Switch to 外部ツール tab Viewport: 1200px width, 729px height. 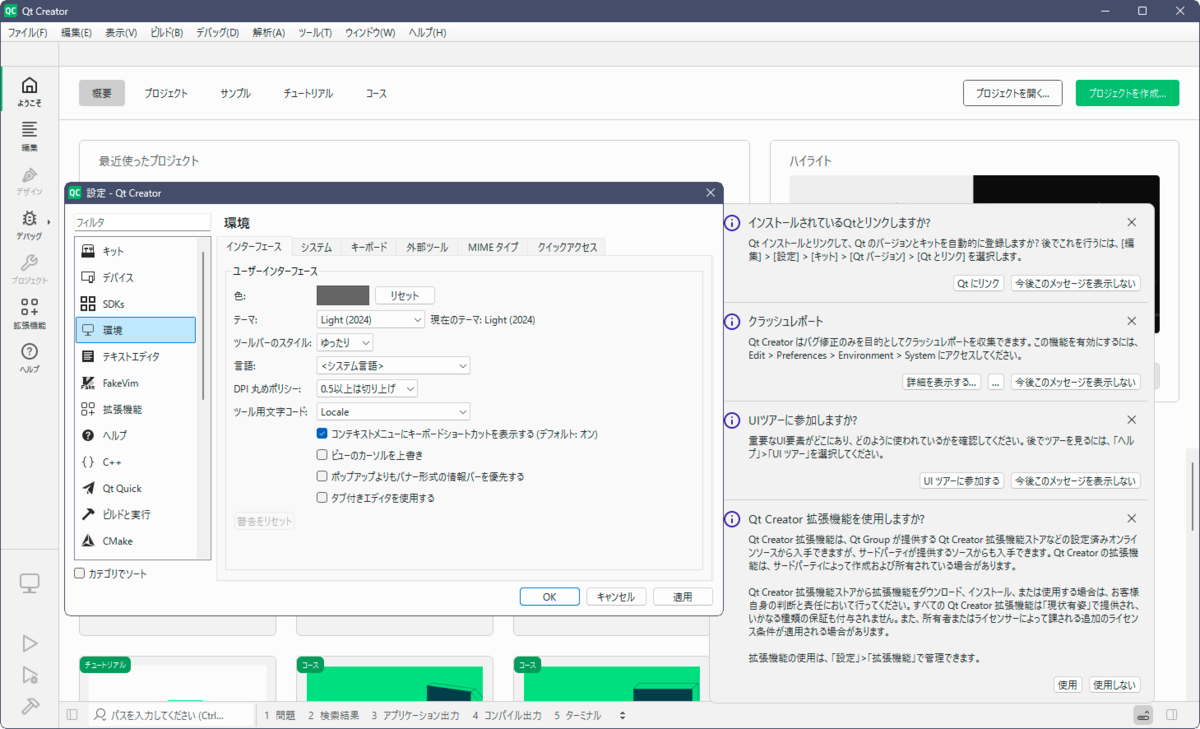click(427, 247)
